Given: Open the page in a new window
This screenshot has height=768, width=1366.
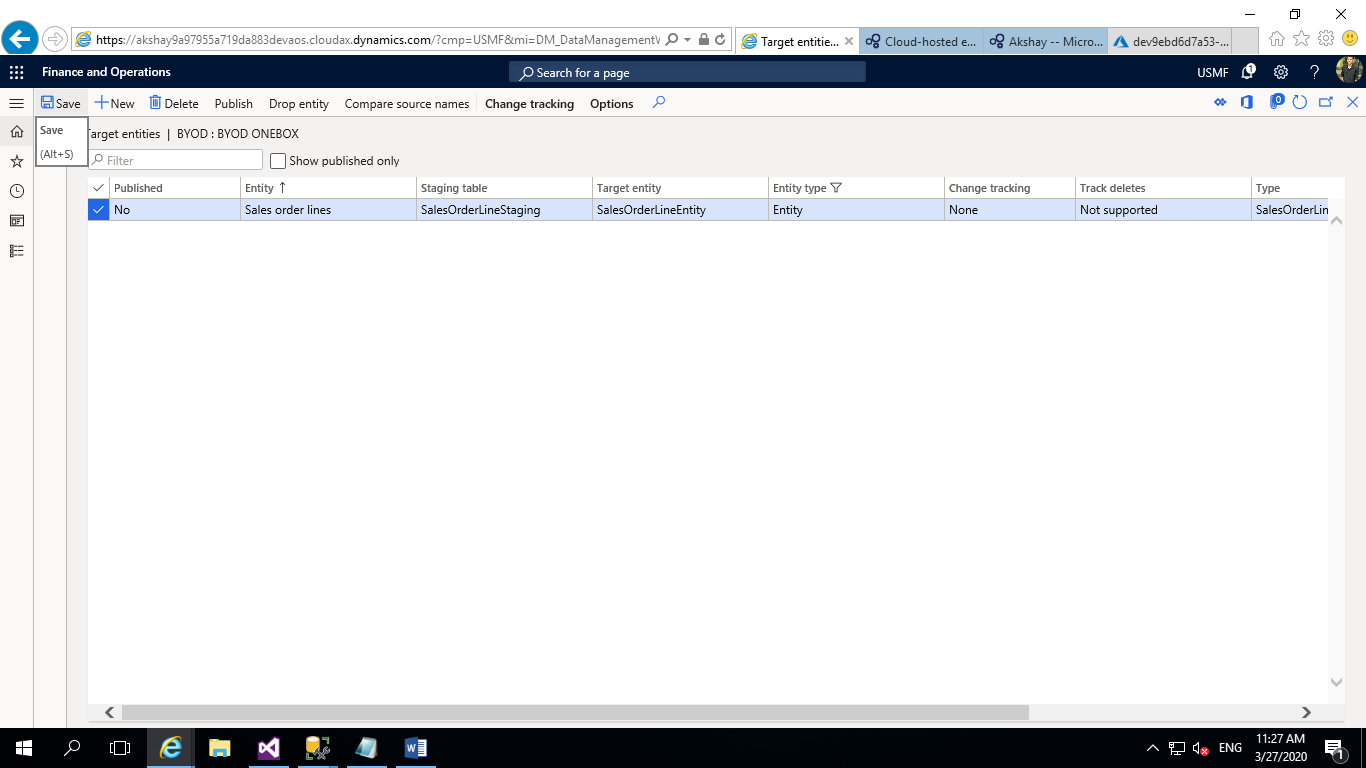Looking at the screenshot, I should point(1326,102).
